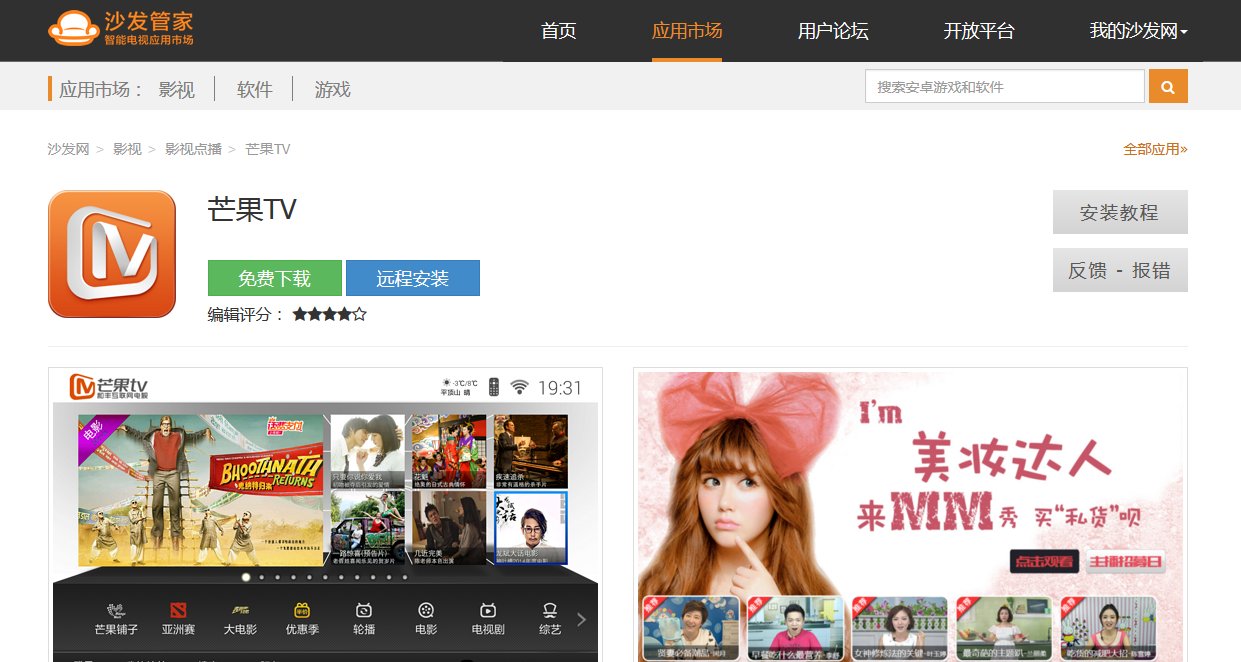Click the 反馈 - 报错 button
Viewport: 1241px width, 662px height.
pos(1120,270)
